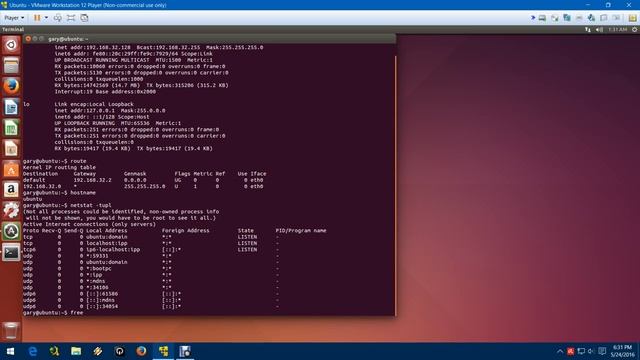This screenshot has height=360, width=640.
Task: Click the VMware hard disk device icon
Action: coord(542,18)
